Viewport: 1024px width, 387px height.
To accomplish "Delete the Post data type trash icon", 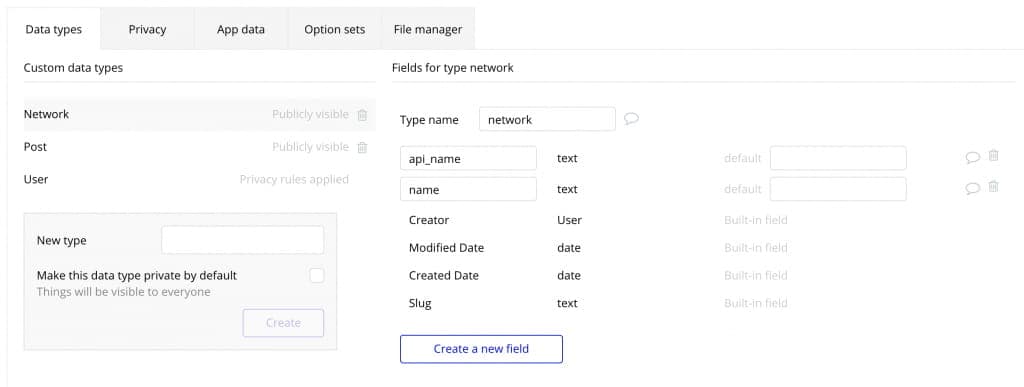I will (x=362, y=147).
